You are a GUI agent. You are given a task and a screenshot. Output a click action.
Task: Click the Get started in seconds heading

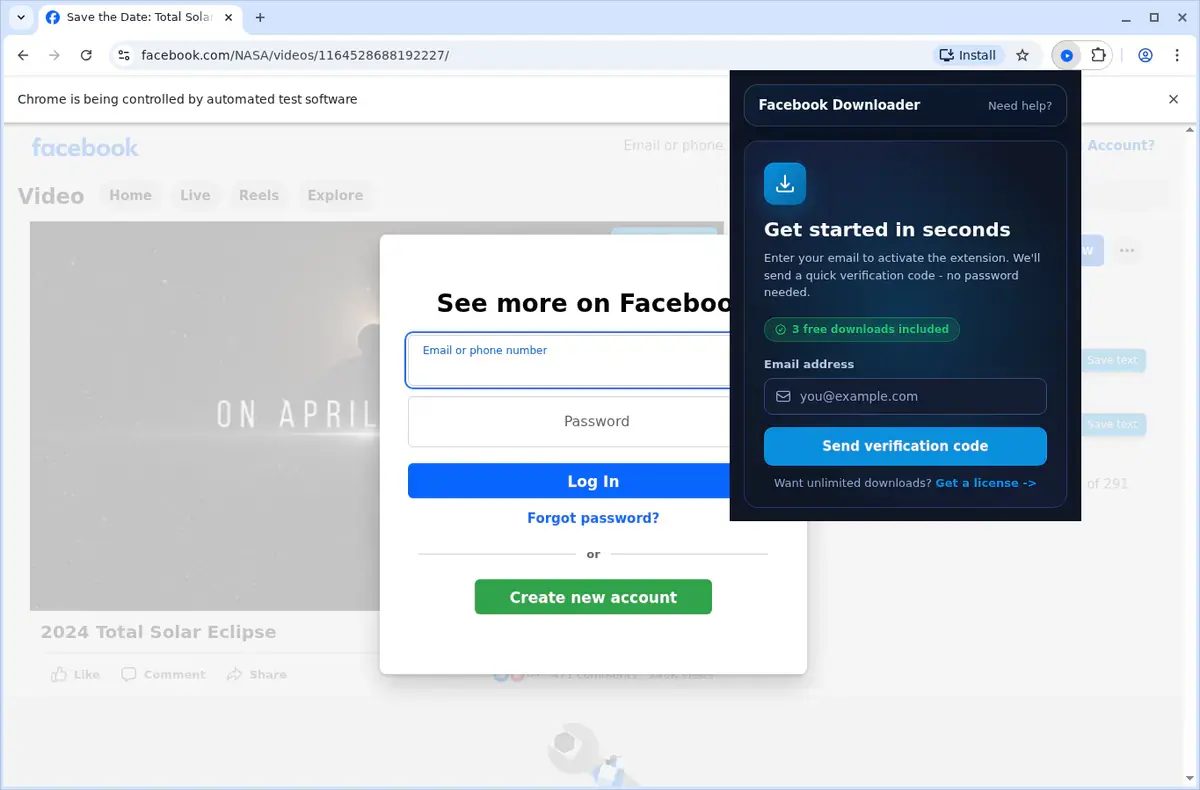(887, 230)
